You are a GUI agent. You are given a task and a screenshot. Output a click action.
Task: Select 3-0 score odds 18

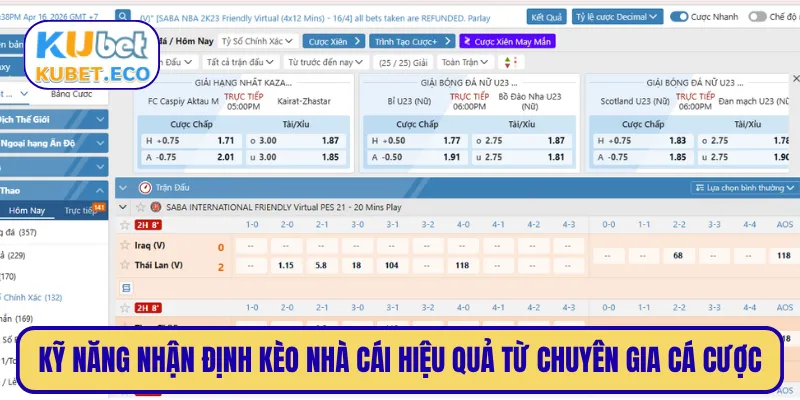(x=357, y=265)
